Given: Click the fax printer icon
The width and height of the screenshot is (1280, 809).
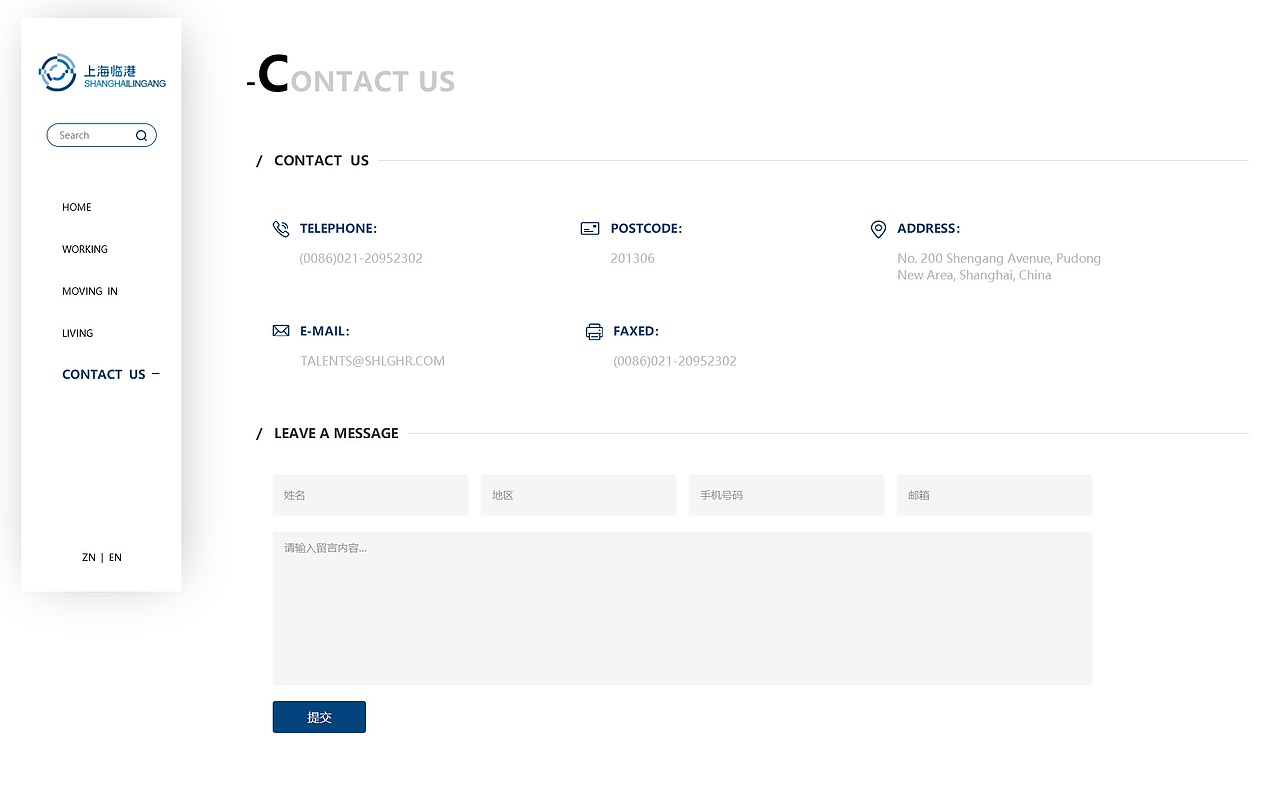Looking at the screenshot, I should [x=594, y=332].
